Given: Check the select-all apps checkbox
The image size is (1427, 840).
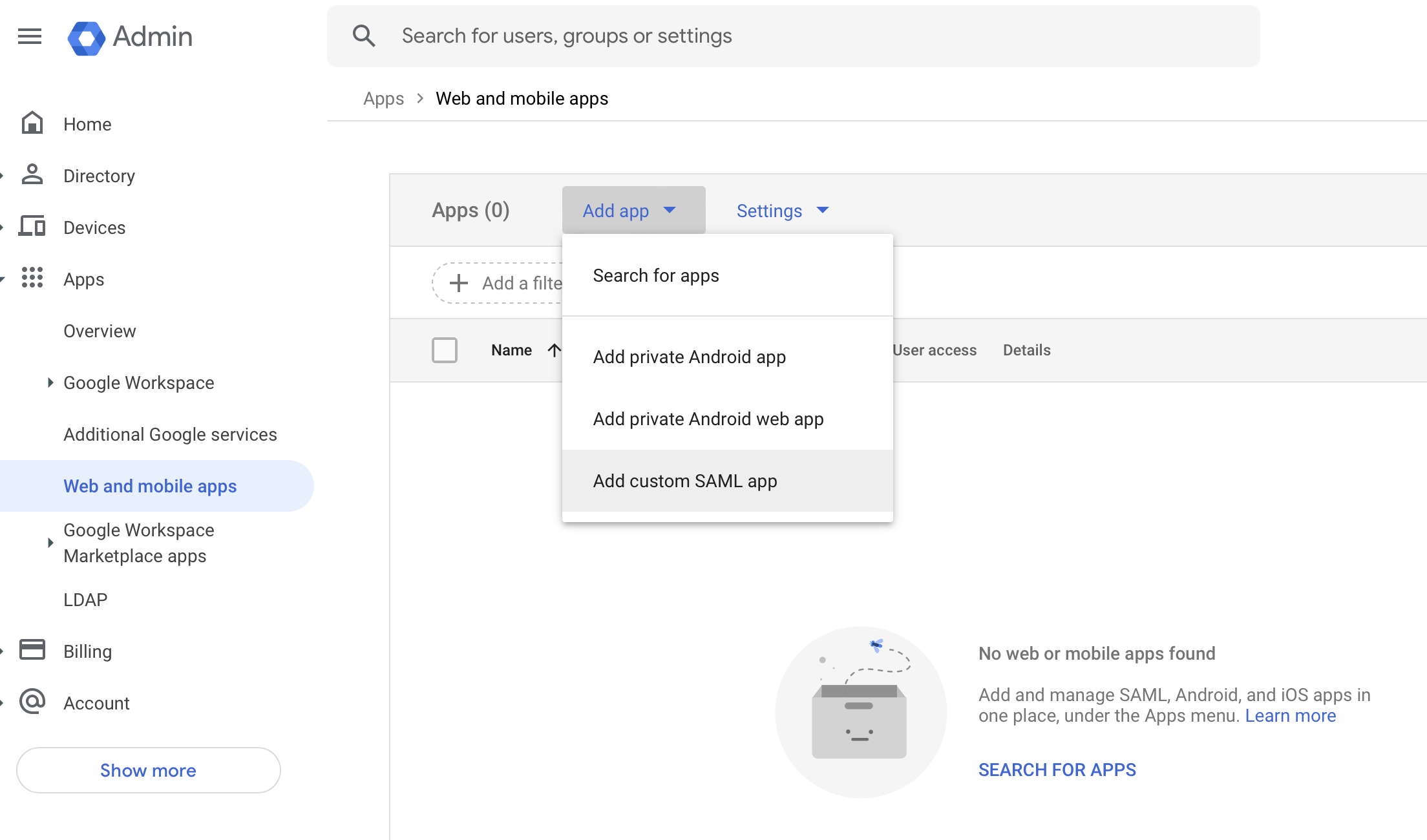Looking at the screenshot, I should [x=445, y=350].
